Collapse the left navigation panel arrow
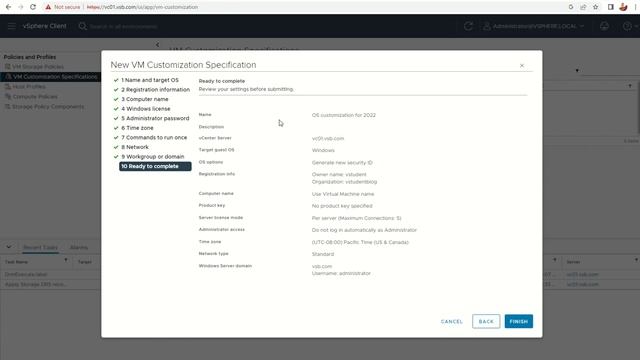Viewport: 640px width, 360px height. tap(158, 44)
